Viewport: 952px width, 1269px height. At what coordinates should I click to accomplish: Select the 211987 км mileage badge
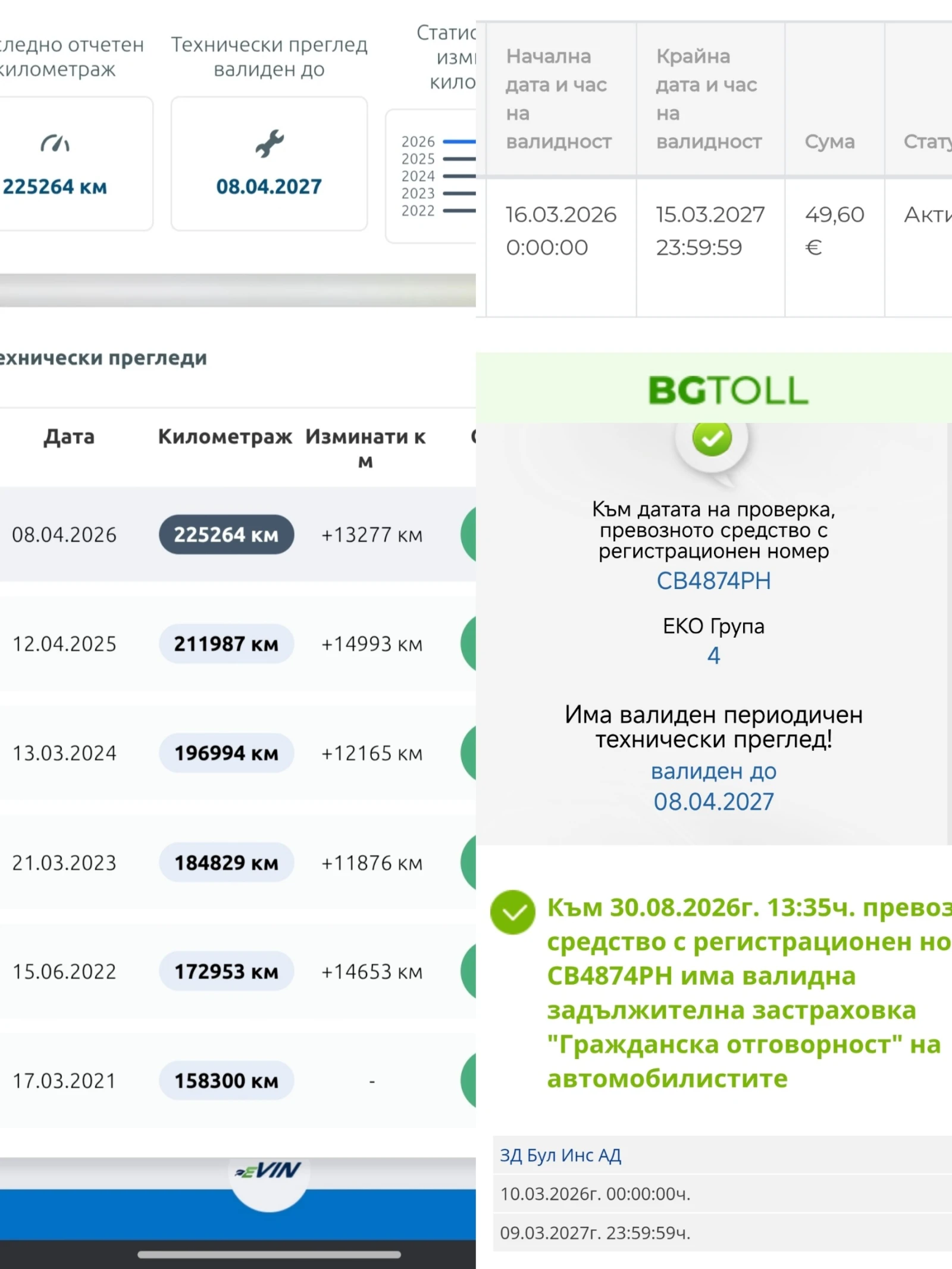click(226, 643)
